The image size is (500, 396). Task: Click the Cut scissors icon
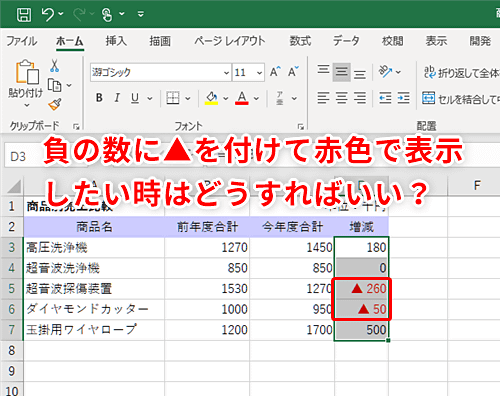pyautogui.click(x=54, y=66)
